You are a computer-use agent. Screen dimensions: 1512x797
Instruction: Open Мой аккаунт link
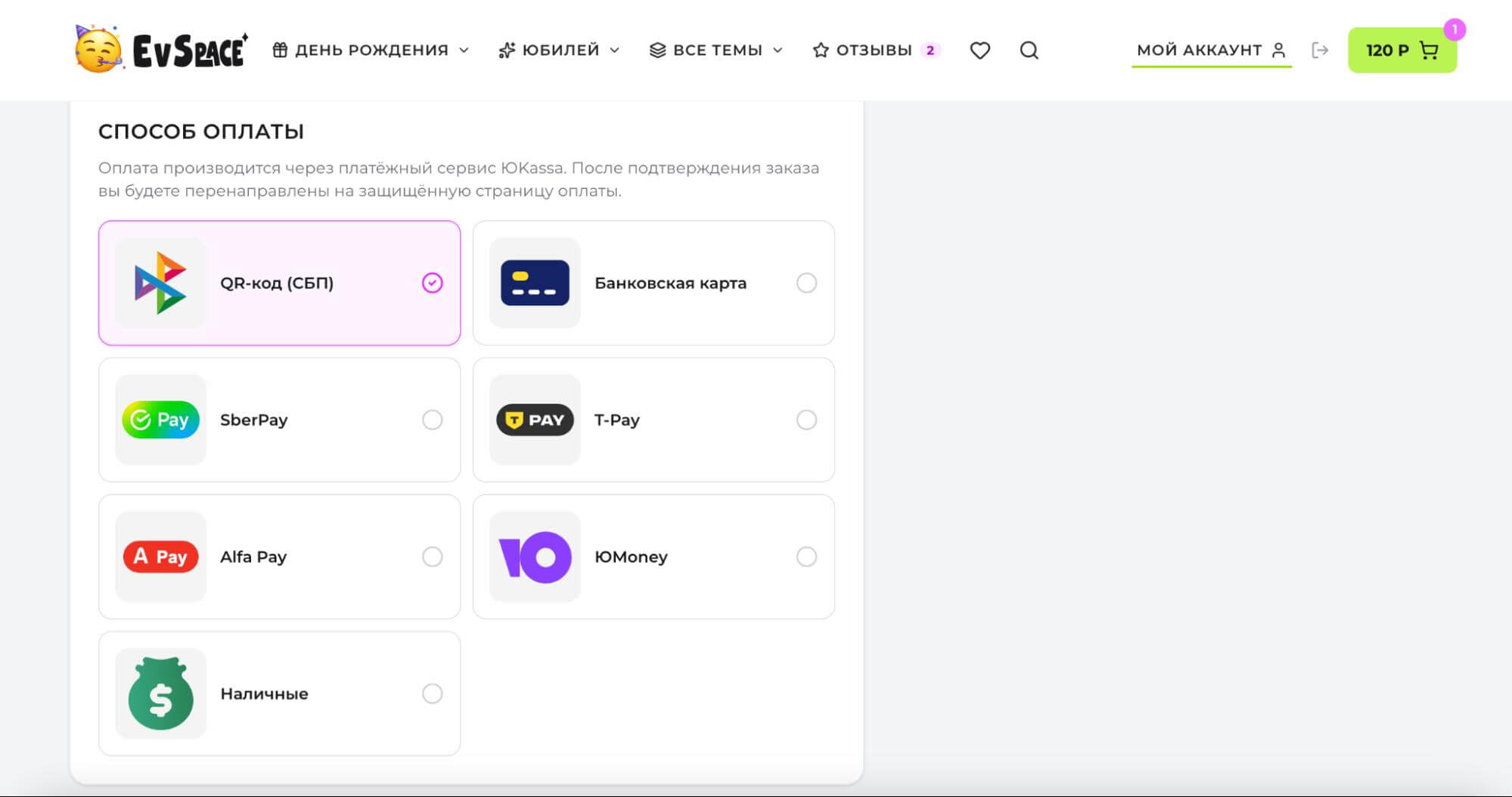coord(1211,50)
